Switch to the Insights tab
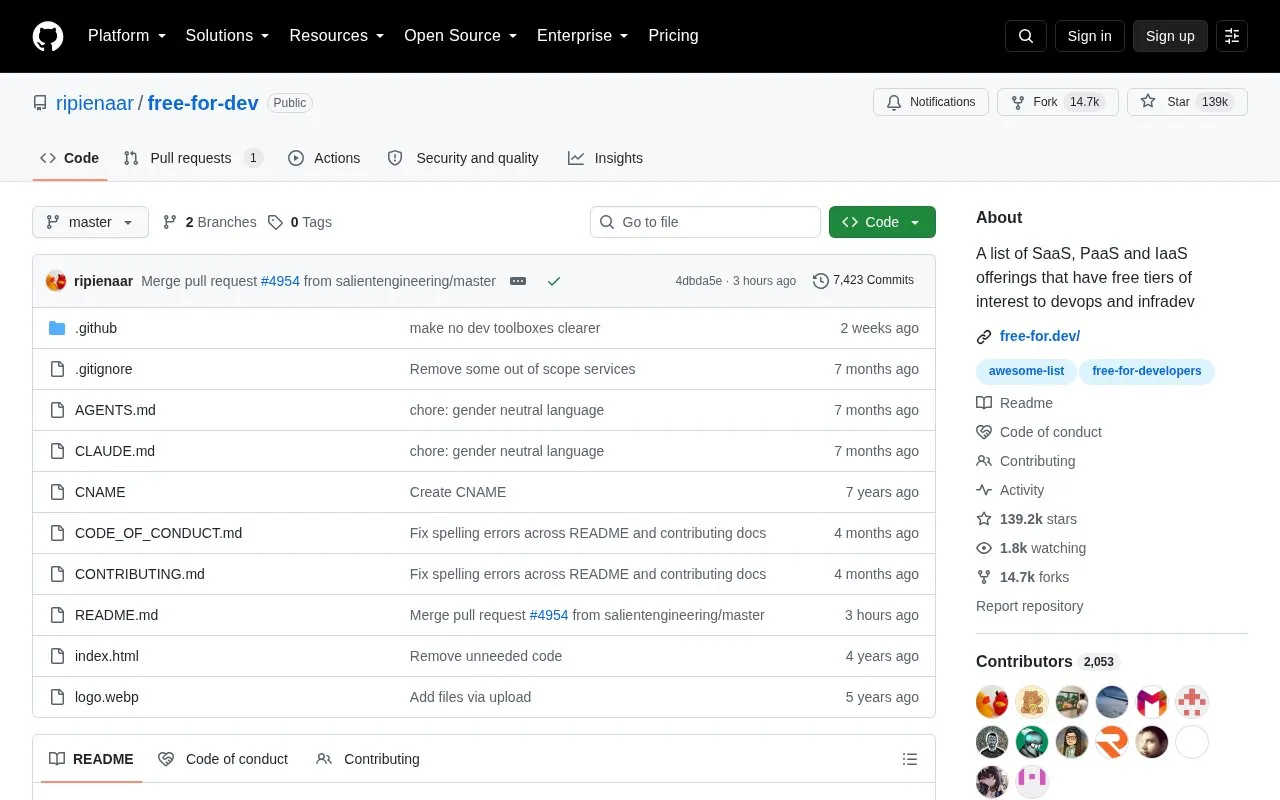The height and width of the screenshot is (800, 1280). [605, 158]
